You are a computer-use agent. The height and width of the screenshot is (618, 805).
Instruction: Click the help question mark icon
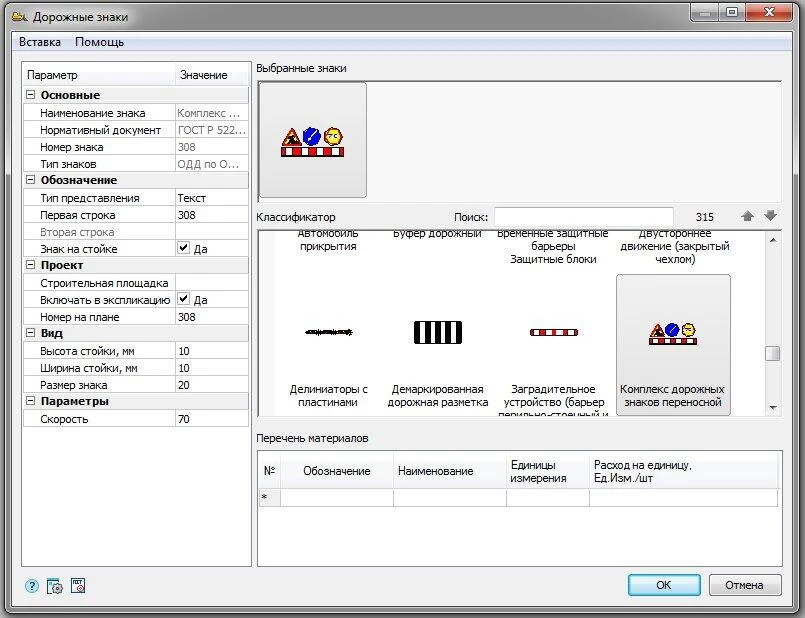[33, 586]
